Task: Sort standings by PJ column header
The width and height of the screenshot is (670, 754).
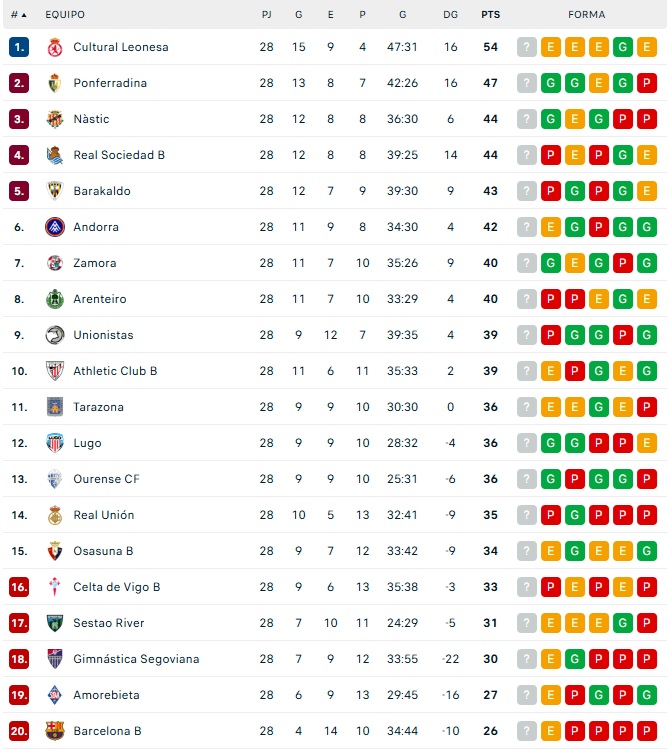Action: 266,15
